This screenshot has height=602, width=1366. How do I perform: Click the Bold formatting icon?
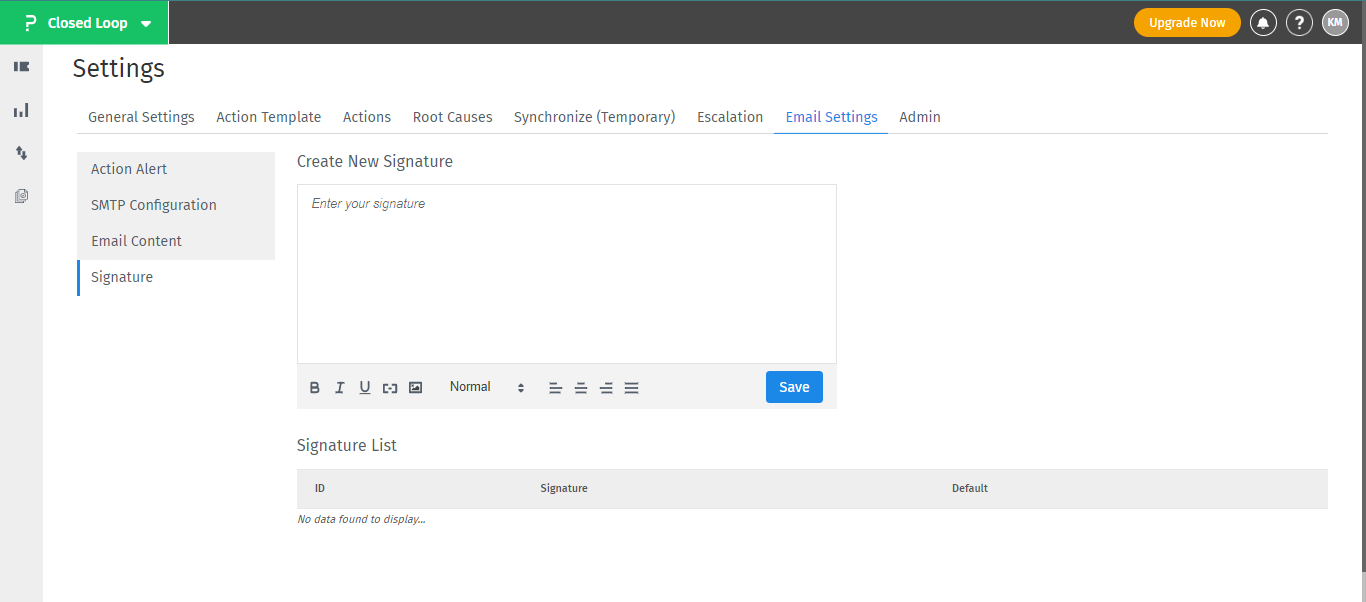[x=315, y=388]
